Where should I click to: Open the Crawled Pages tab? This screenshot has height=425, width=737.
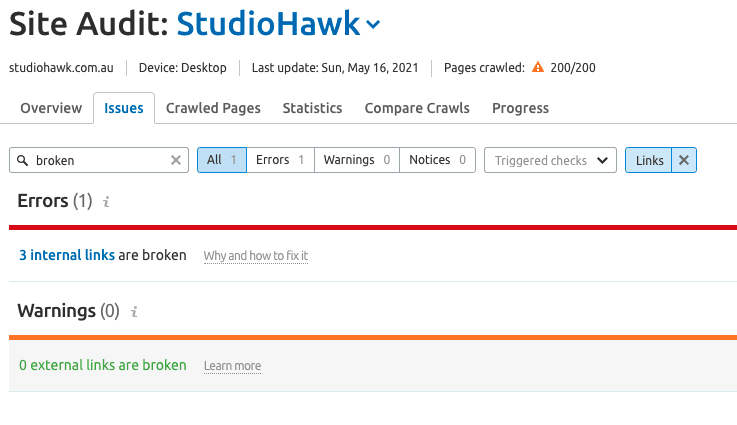213,108
